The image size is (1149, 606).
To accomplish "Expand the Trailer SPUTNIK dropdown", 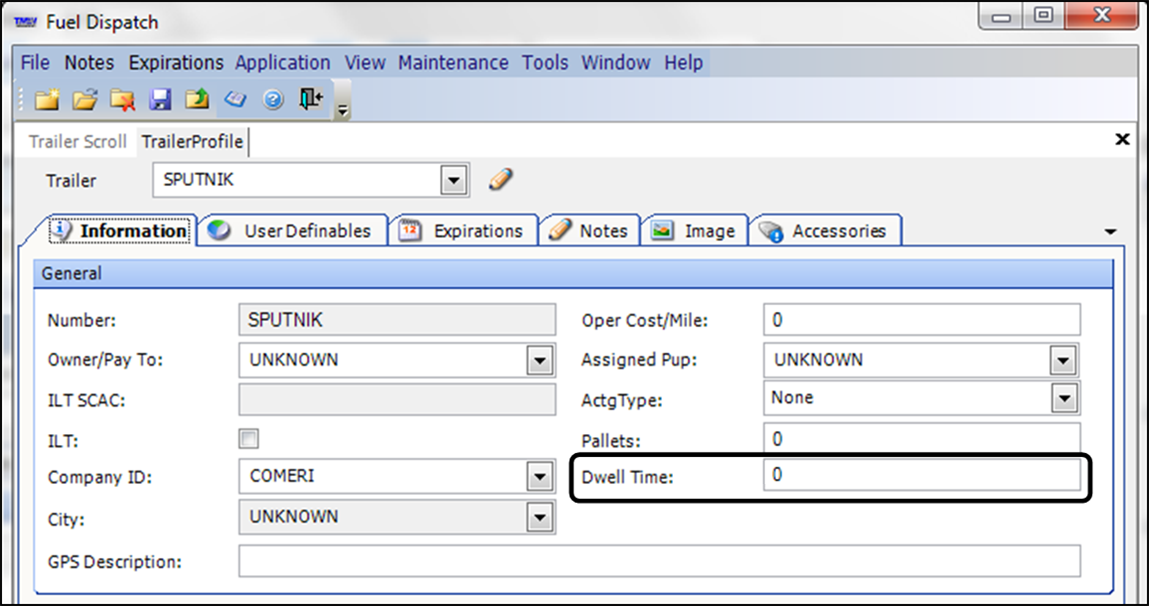I will 454,181.
